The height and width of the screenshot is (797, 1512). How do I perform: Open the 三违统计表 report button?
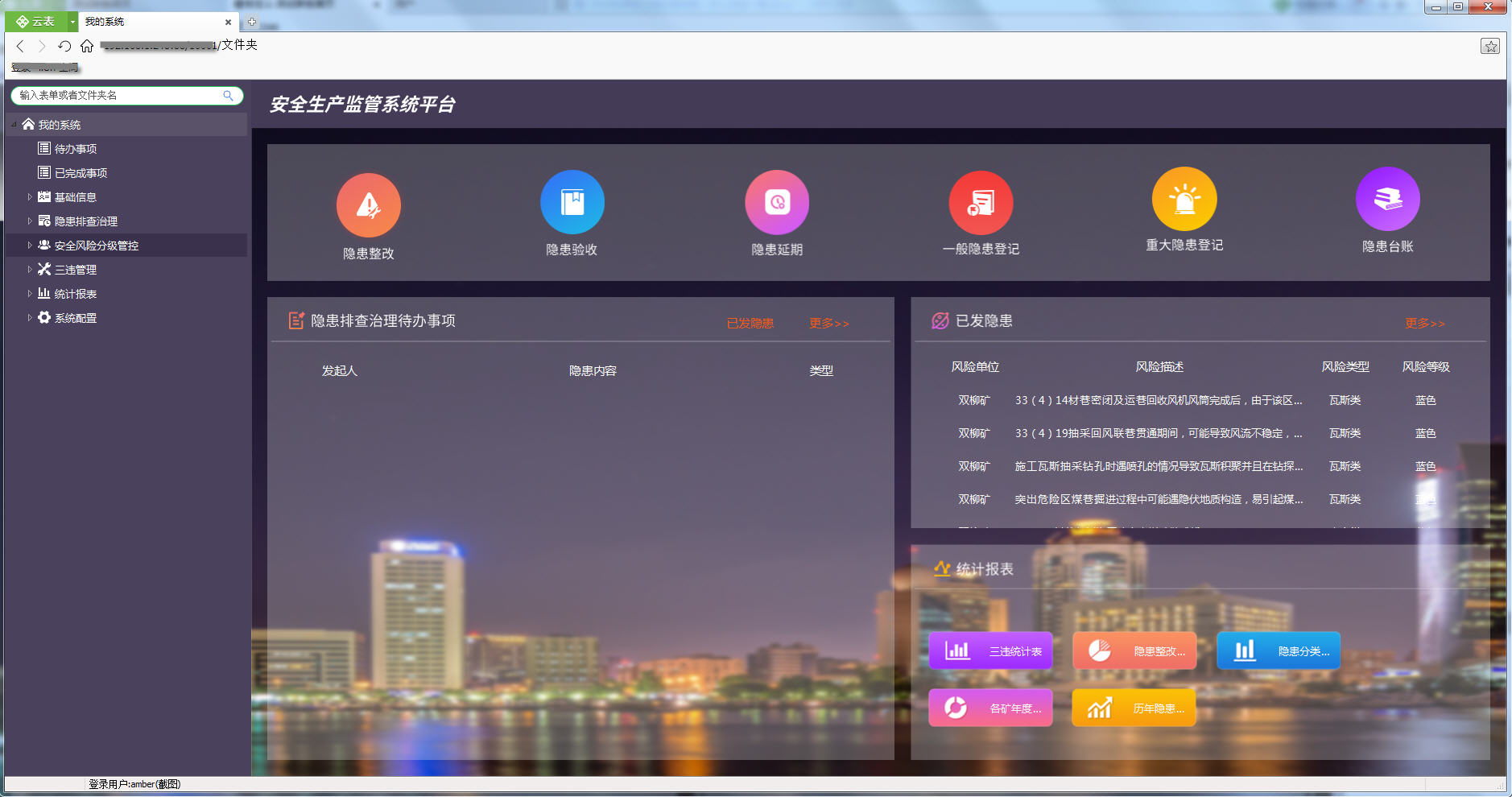point(990,650)
